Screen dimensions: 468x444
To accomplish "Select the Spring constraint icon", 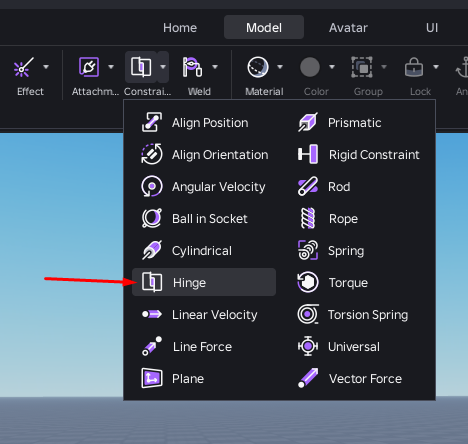I will (x=308, y=250).
